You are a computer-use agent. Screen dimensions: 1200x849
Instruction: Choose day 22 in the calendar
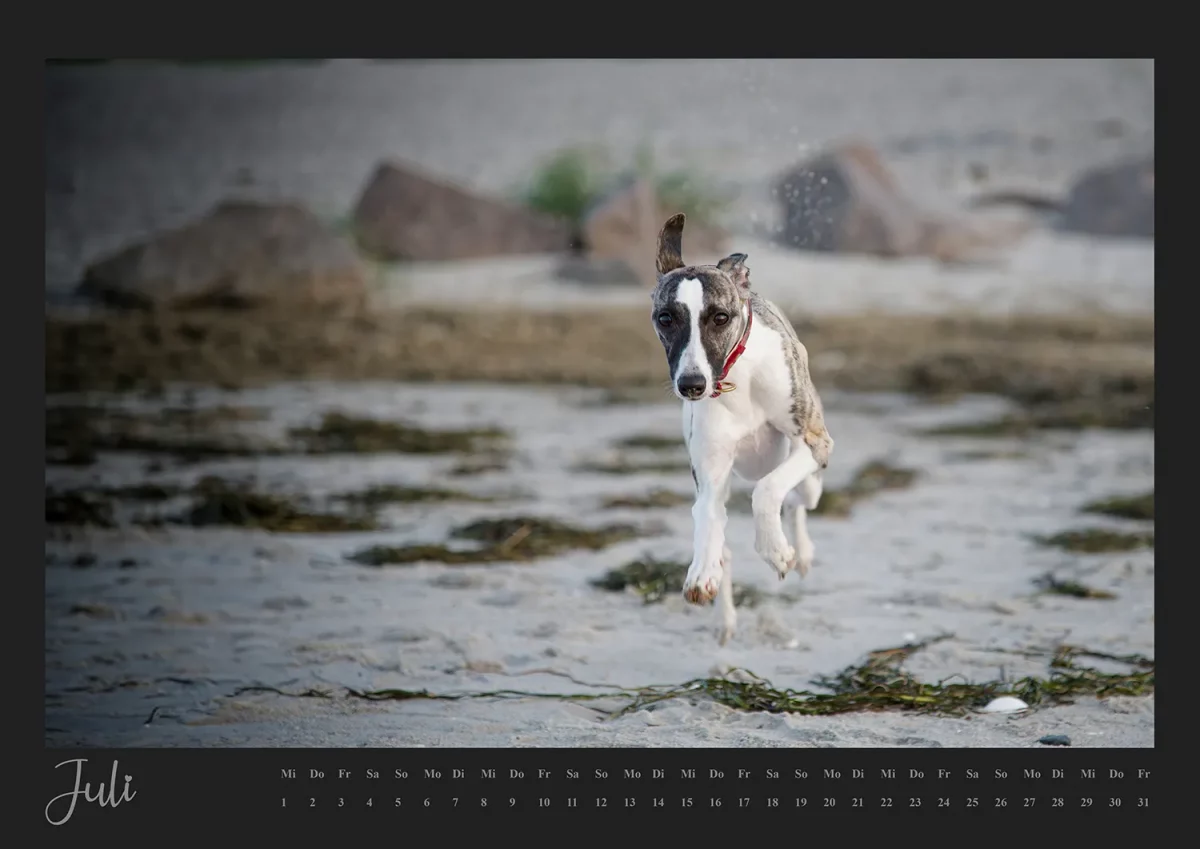pos(887,802)
